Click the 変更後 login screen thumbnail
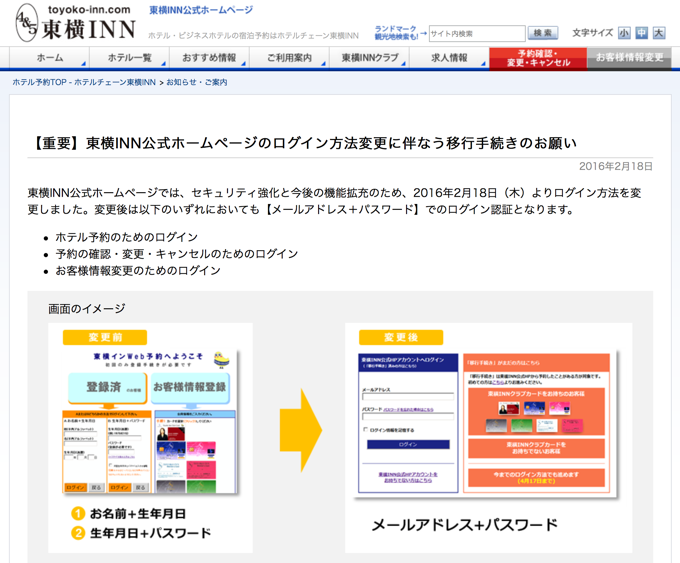This screenshot has height=563, width=680. point(485,423)
